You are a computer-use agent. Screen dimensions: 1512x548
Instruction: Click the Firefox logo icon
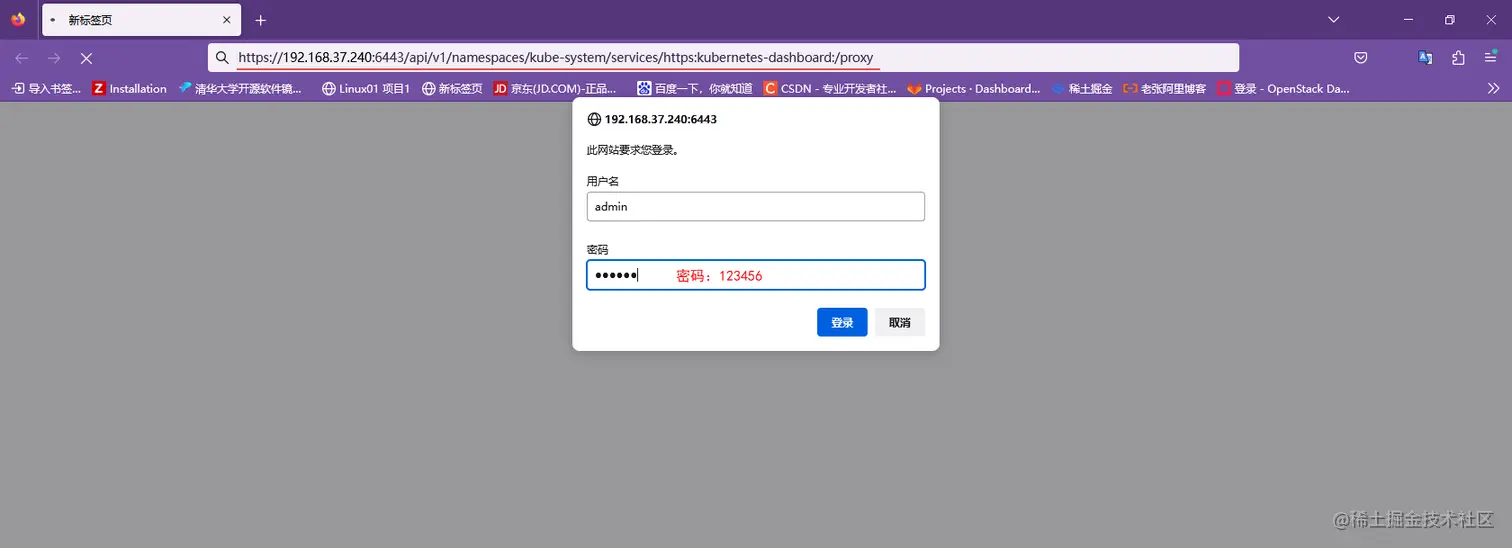[18, 19]
